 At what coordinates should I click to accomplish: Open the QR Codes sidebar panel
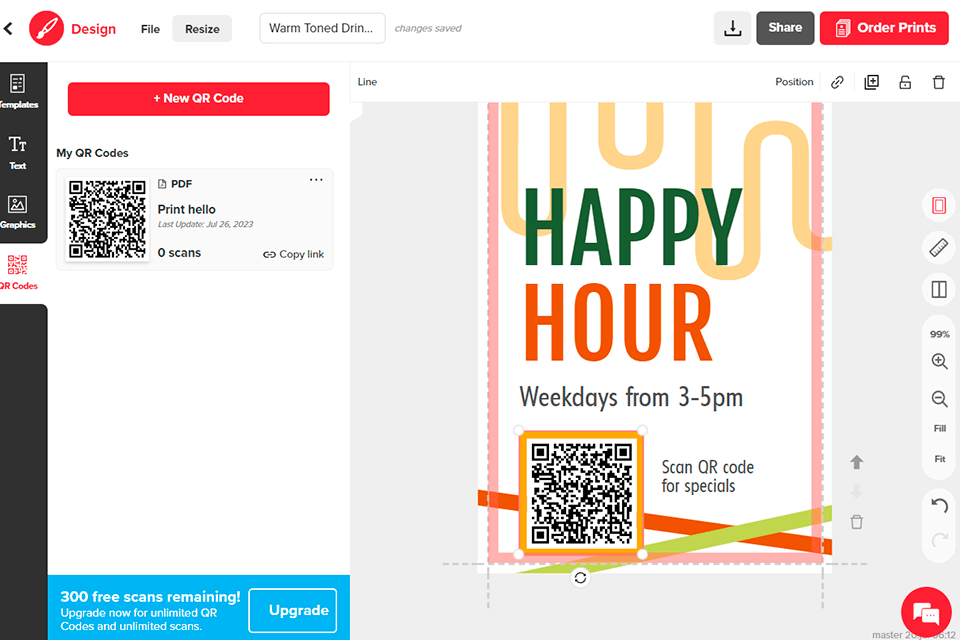point(18,273)
